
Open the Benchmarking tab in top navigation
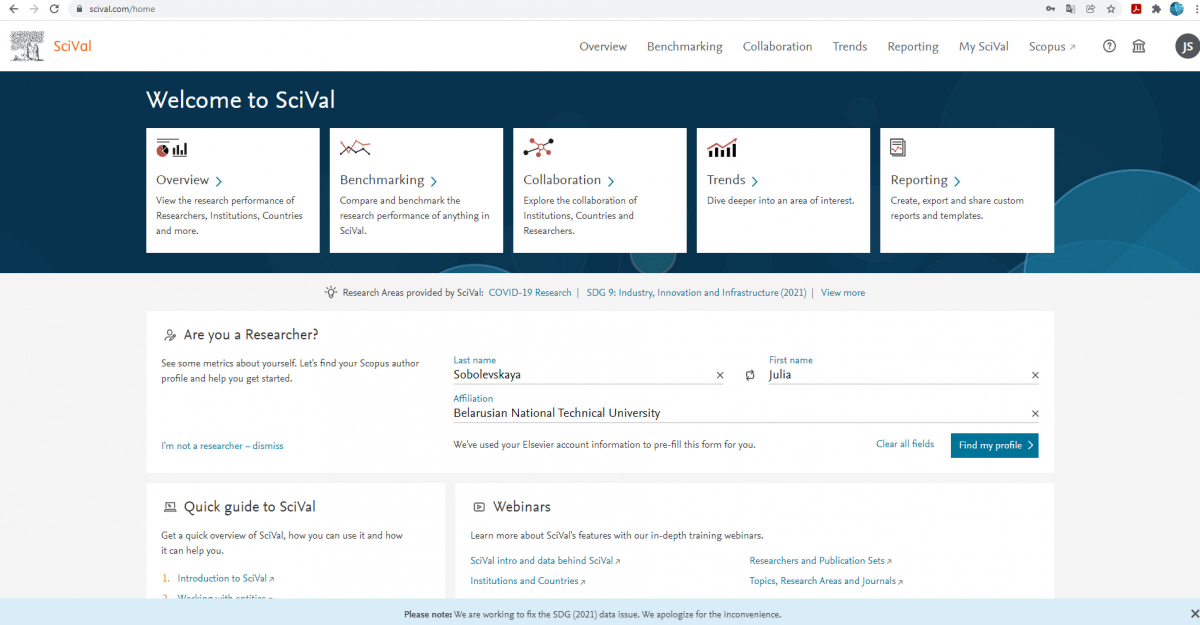pos(684,46)
